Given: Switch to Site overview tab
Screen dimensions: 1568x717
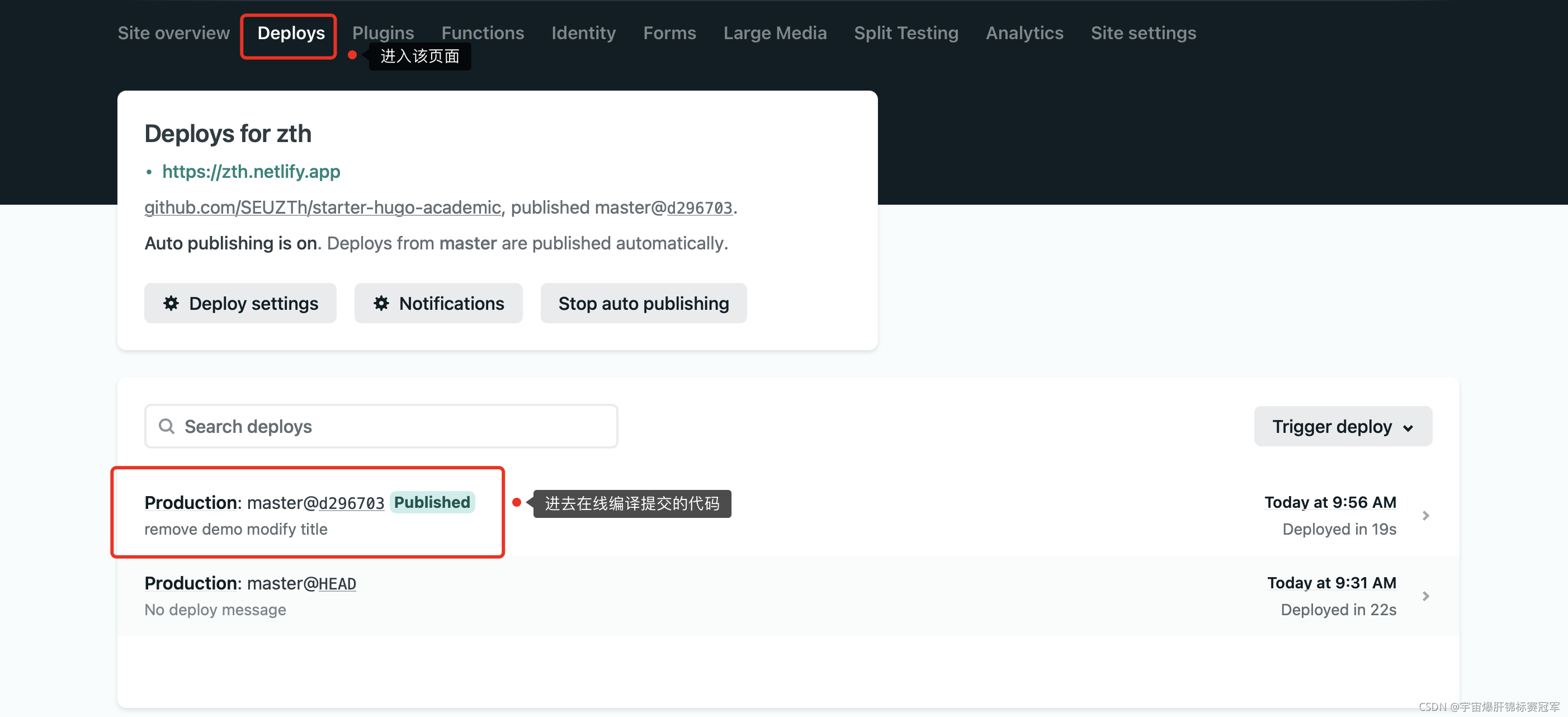Looking at the screenshot, I should click(x=173, y=33).
